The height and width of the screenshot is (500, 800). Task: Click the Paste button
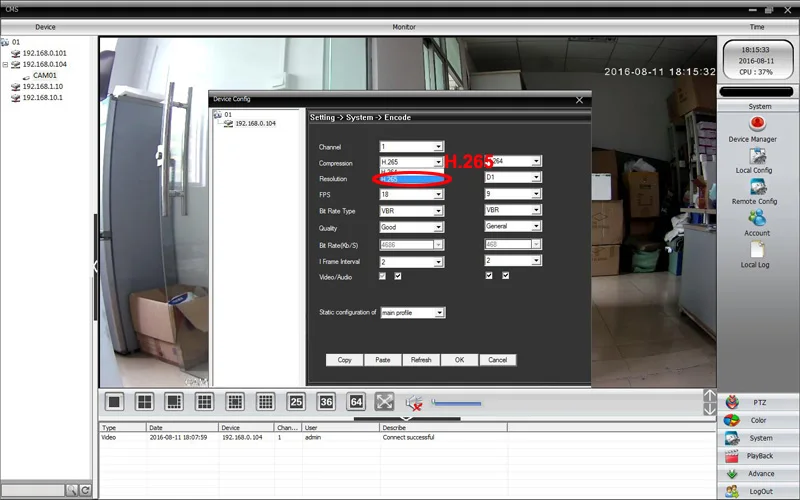coord(383,360)
